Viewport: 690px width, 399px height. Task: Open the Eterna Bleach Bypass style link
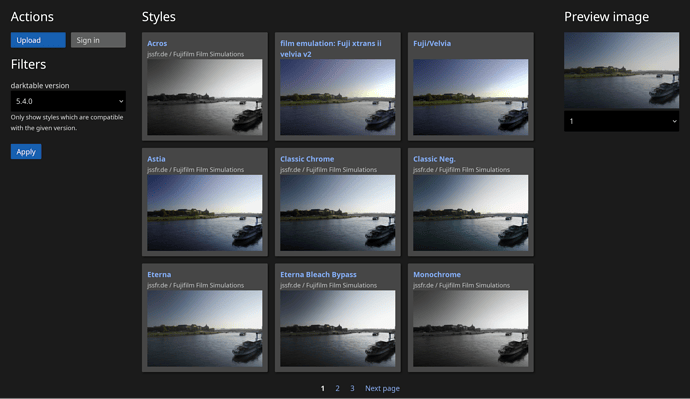[318, 275]
